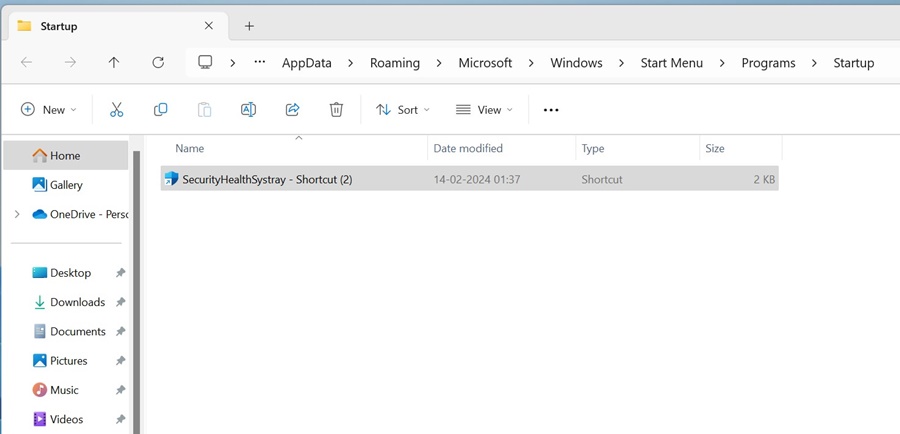The image size is (900, 434).
Task: Expand chevron after Programs in path
Action: 814,63
